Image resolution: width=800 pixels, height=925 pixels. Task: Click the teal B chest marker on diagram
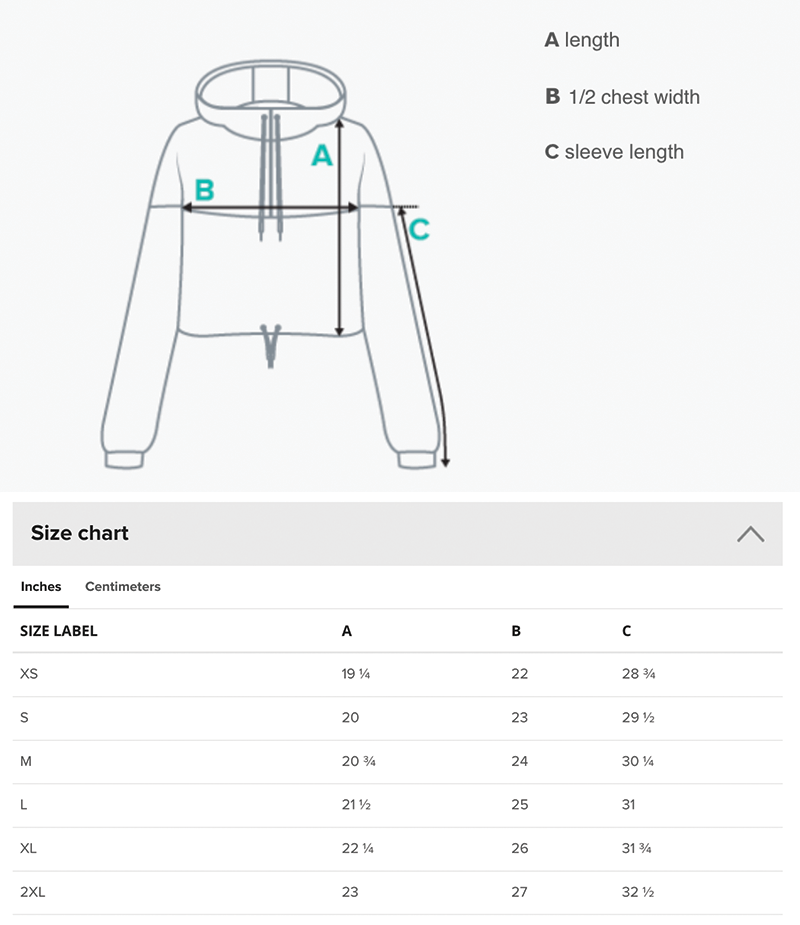(x=205, y=190)
